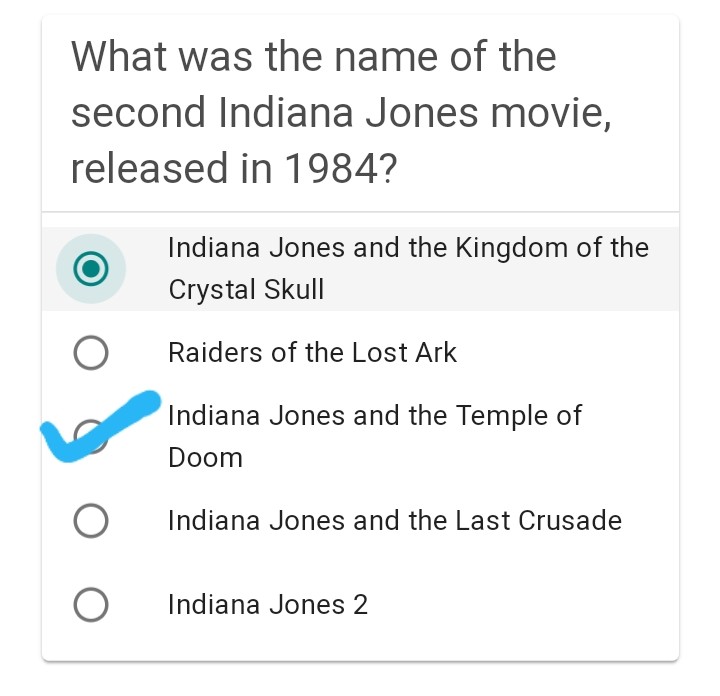720x696 pixels.
Task: Pick the Temple of Doom radio button
Action: [x=92, y=436]
